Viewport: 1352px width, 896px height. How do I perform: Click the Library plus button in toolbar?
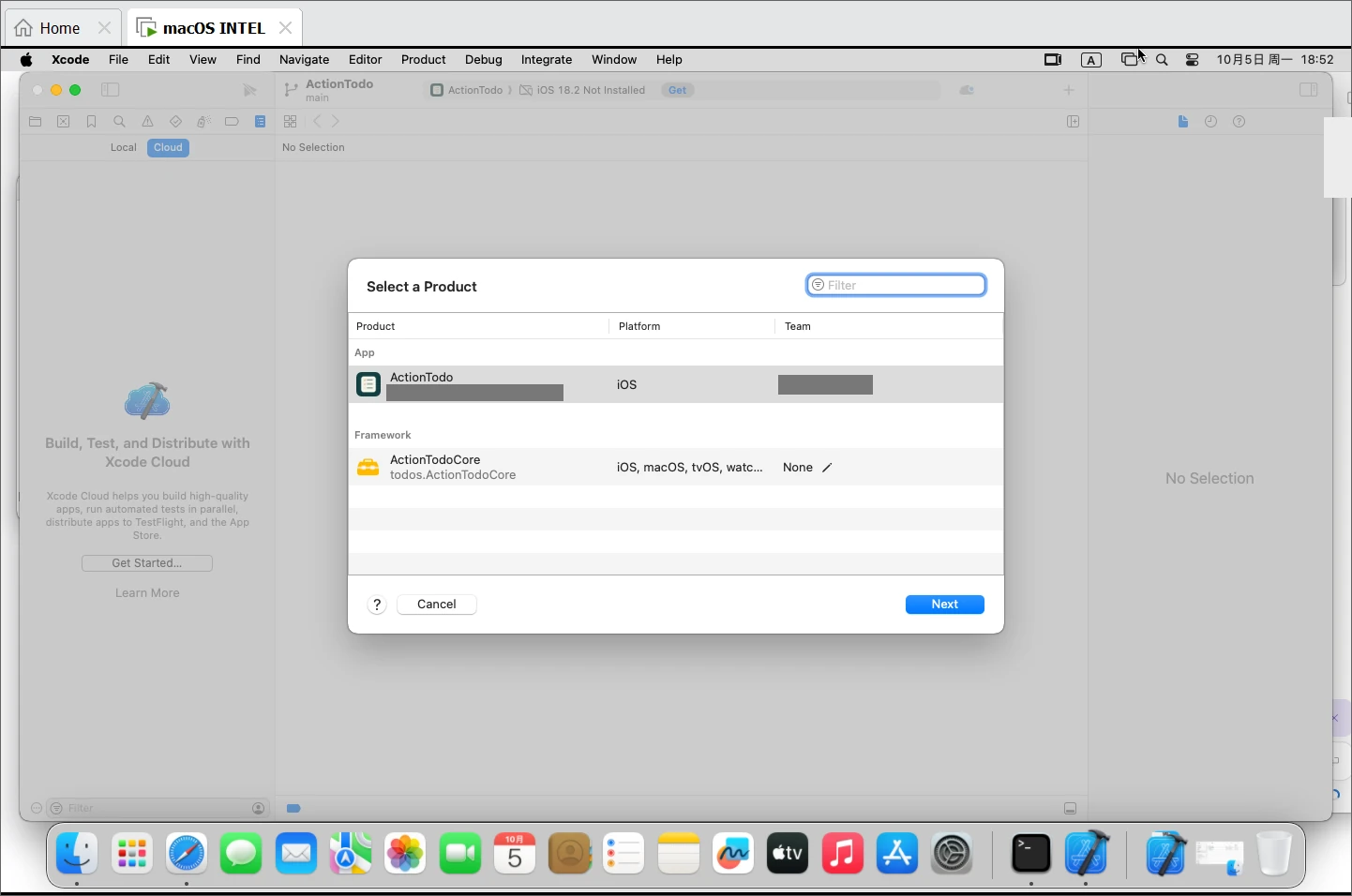coord(1069,90)
